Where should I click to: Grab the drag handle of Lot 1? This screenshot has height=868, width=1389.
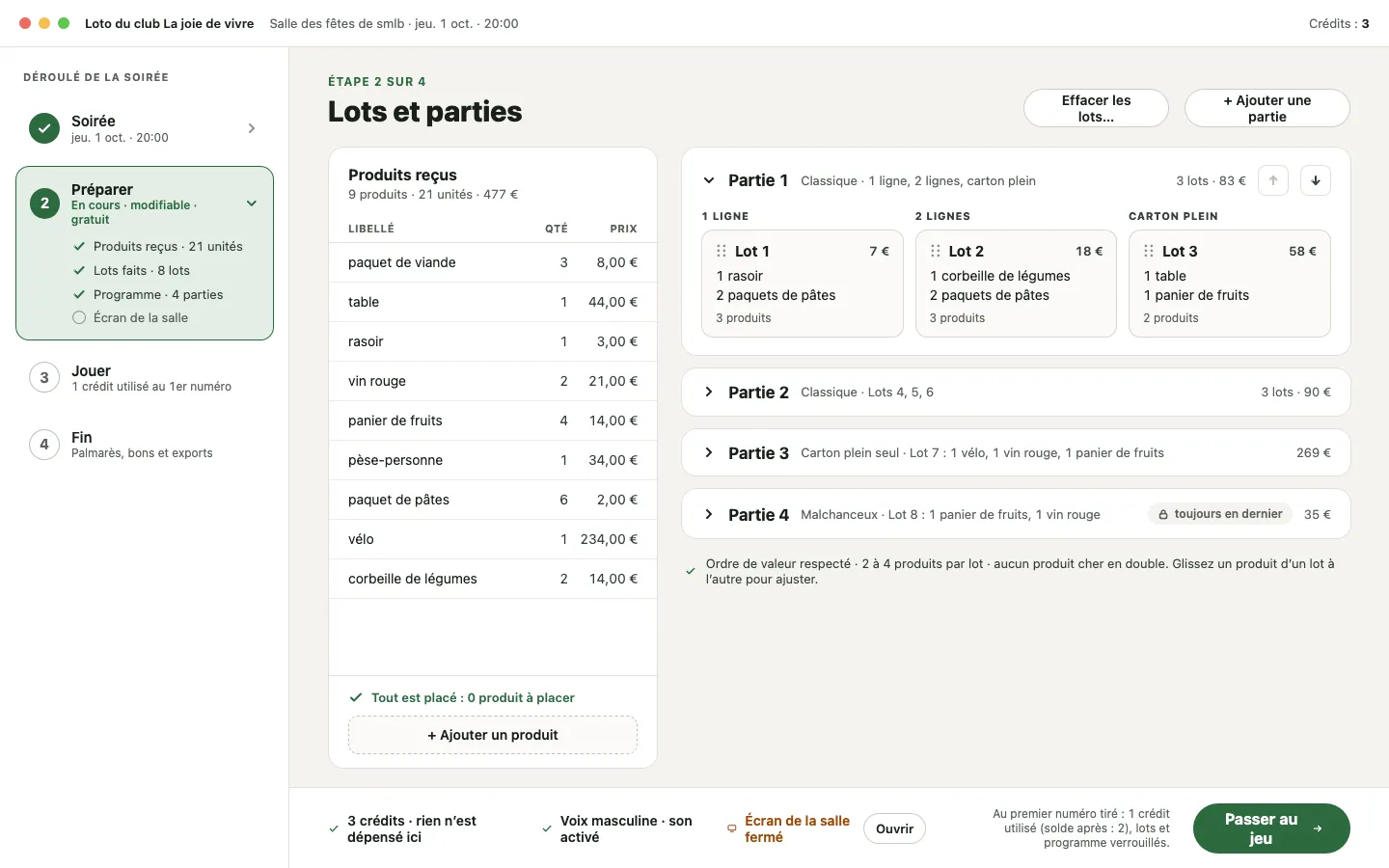[x=722, y=251]
